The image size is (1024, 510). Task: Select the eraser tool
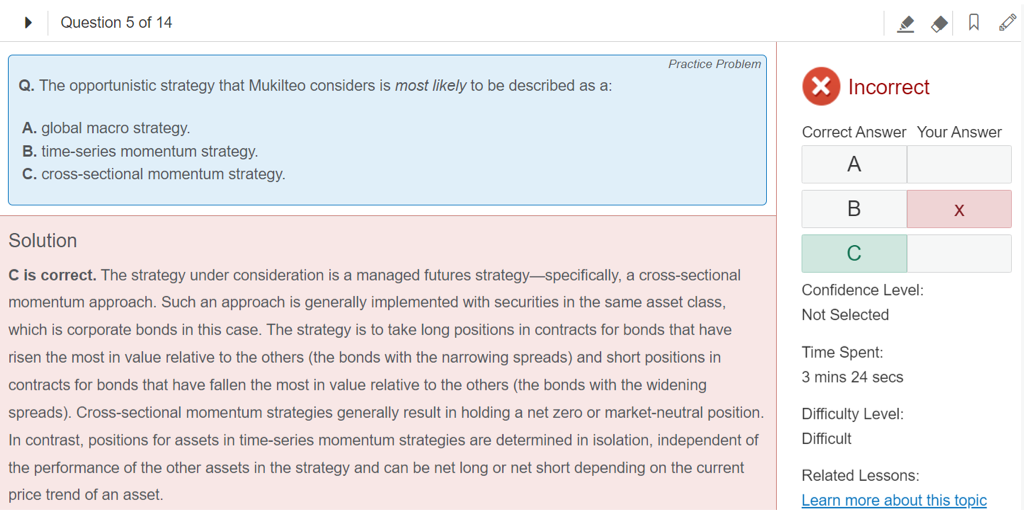[939, 23]
